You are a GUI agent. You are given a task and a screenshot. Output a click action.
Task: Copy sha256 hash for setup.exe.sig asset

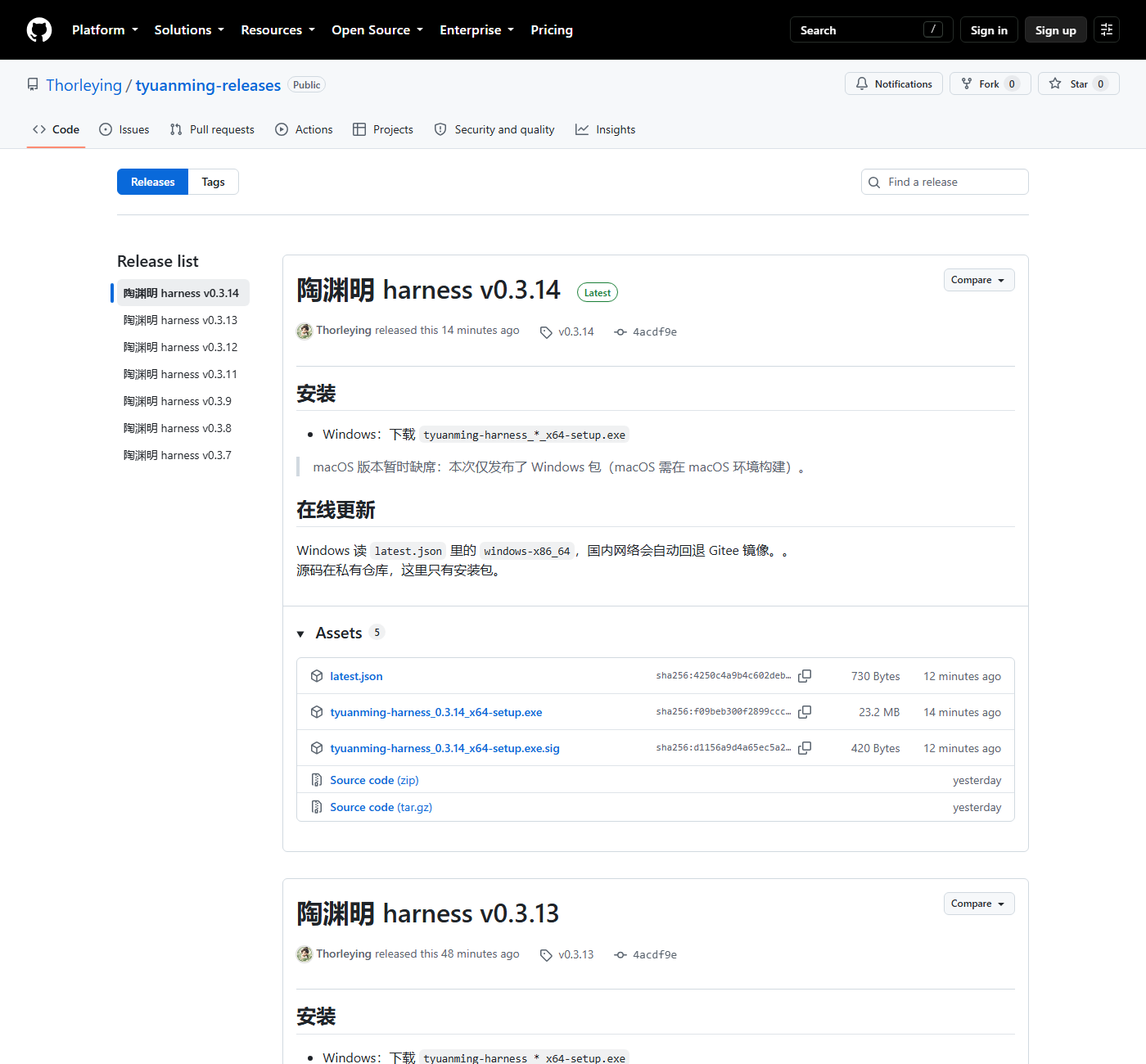click(x=805, y=748)
